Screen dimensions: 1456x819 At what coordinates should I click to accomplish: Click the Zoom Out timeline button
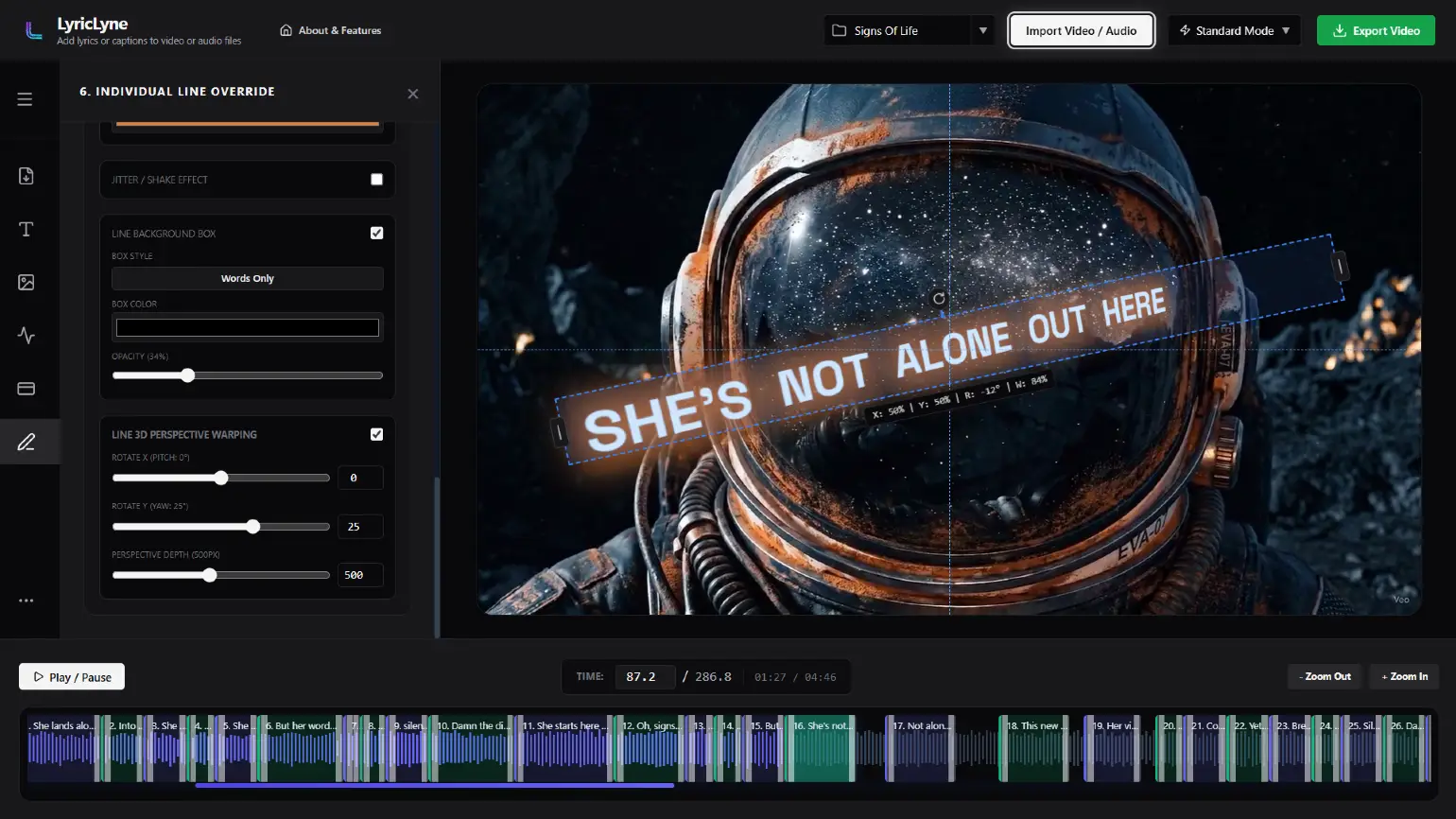click(1325, 676)
